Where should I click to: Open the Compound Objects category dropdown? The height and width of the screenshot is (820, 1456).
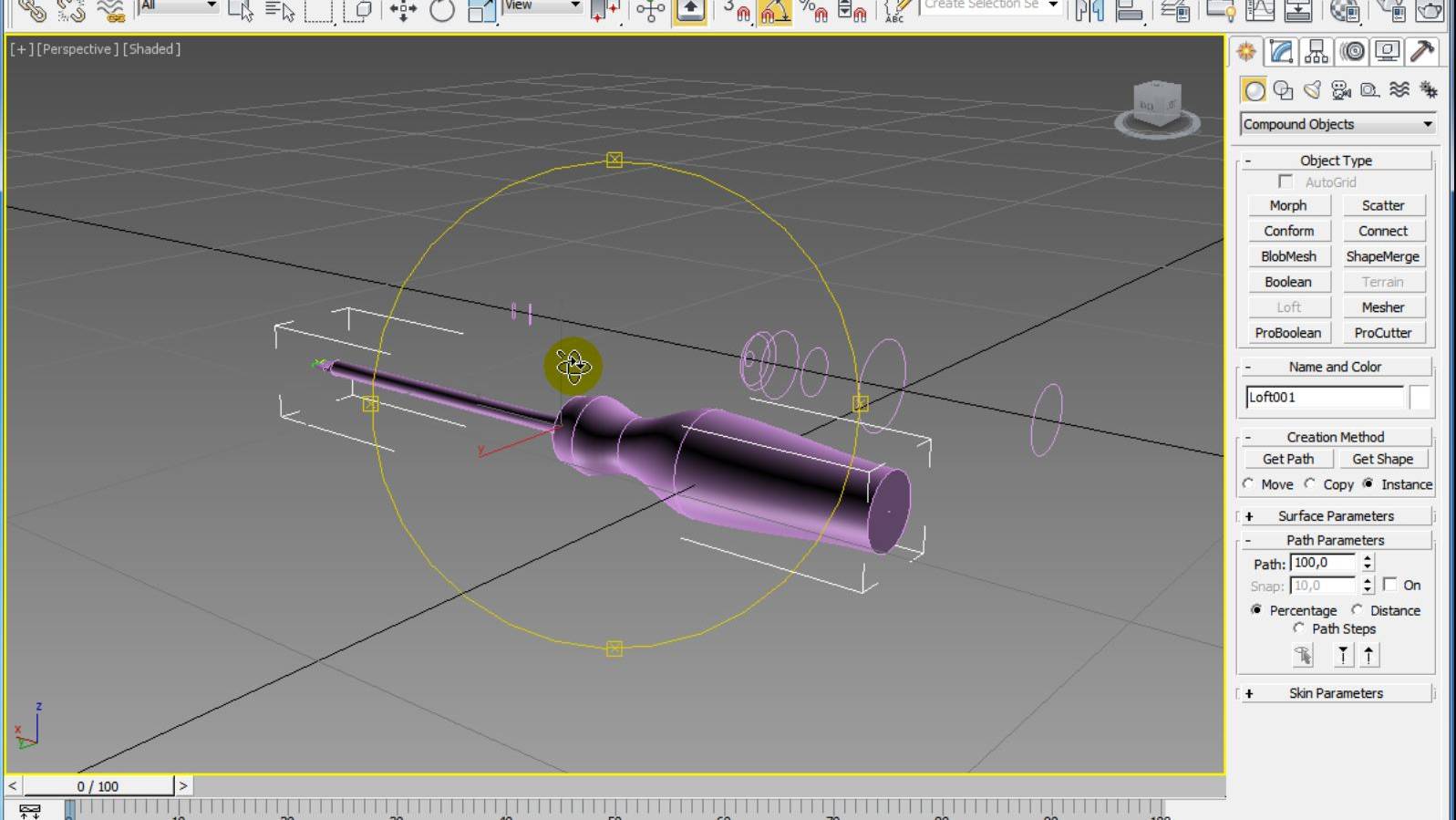pyautogui.click(x=1338, y=124)
